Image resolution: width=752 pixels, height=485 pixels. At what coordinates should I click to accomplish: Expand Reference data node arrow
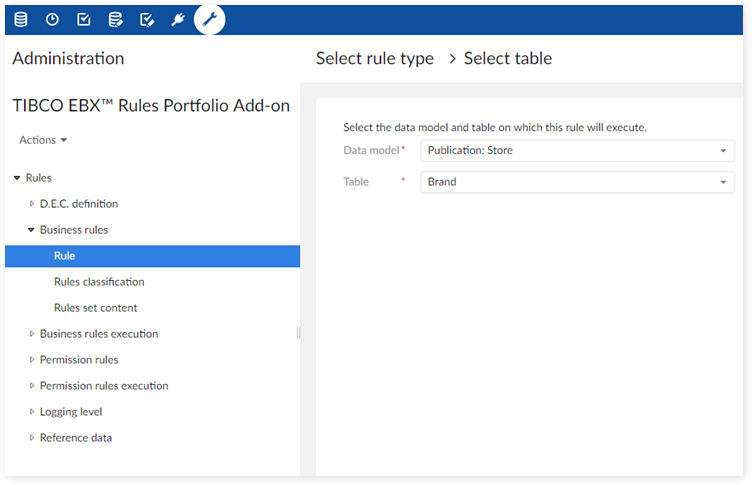[x=32, y=437]
